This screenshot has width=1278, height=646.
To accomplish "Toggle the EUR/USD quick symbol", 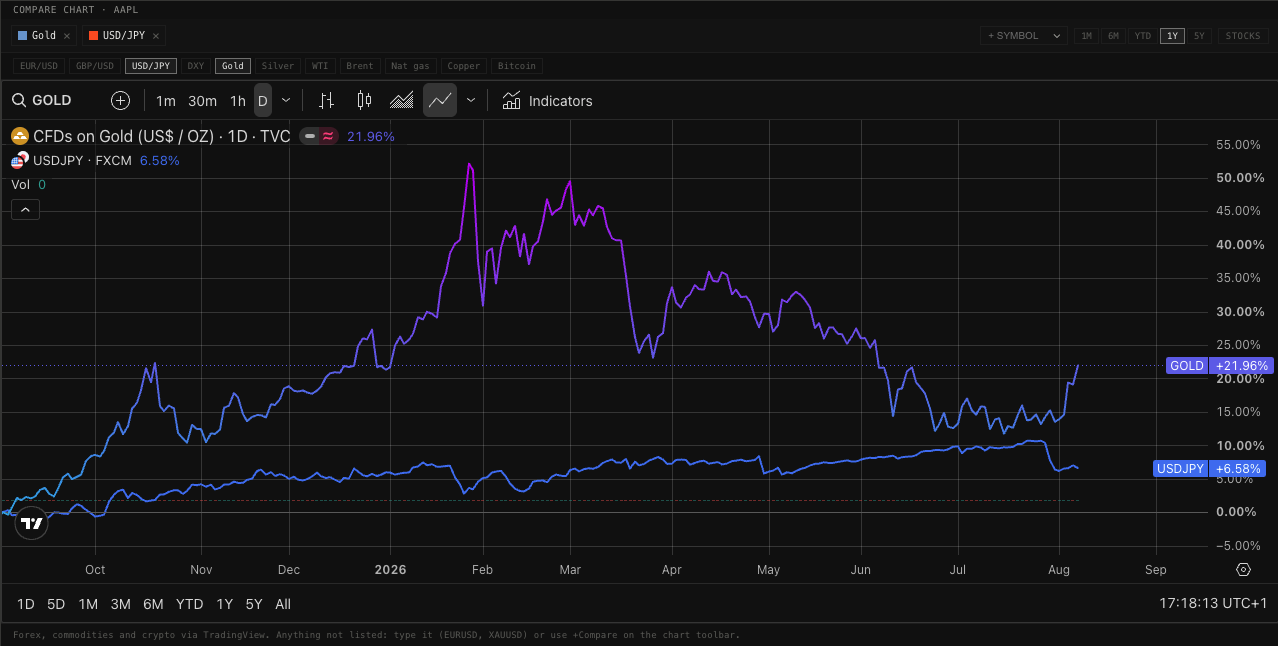I will (x=40, y=66).
